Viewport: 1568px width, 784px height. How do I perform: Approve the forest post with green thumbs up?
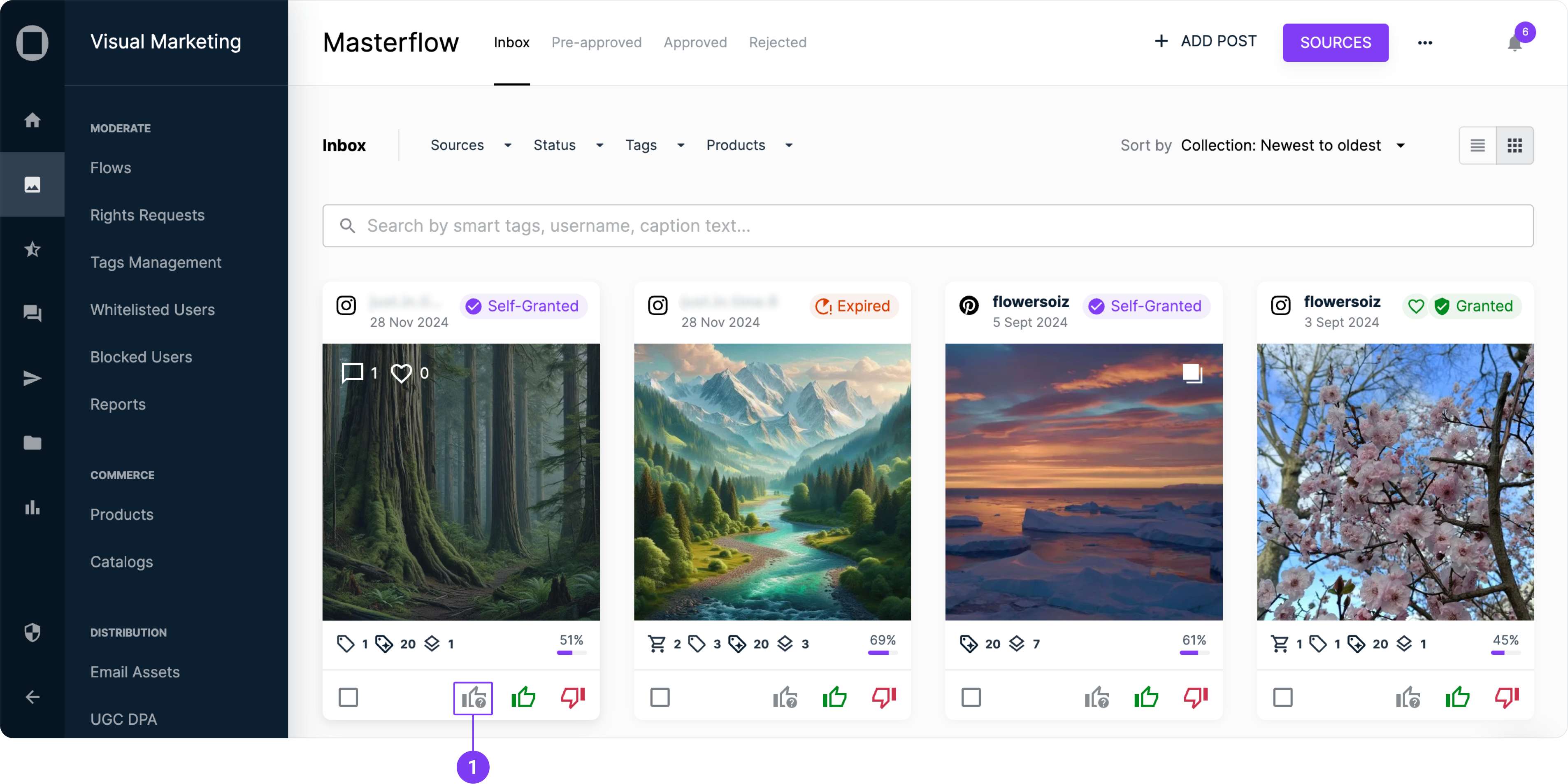[x=523, y=697]
